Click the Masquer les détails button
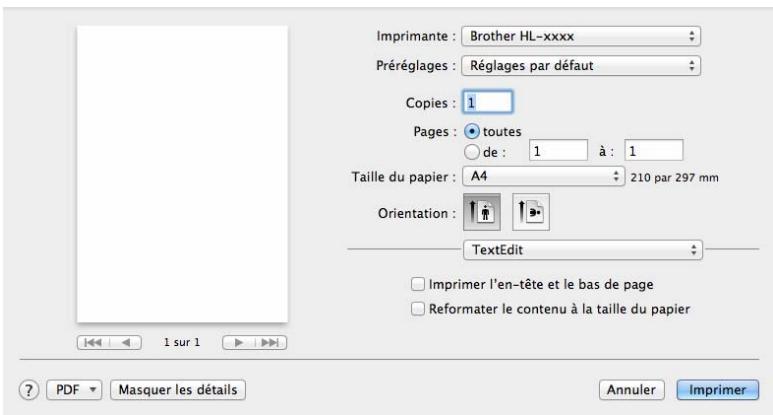Image resolution: width=773 pixels, height=415 pixels. (x=178, y=390)
